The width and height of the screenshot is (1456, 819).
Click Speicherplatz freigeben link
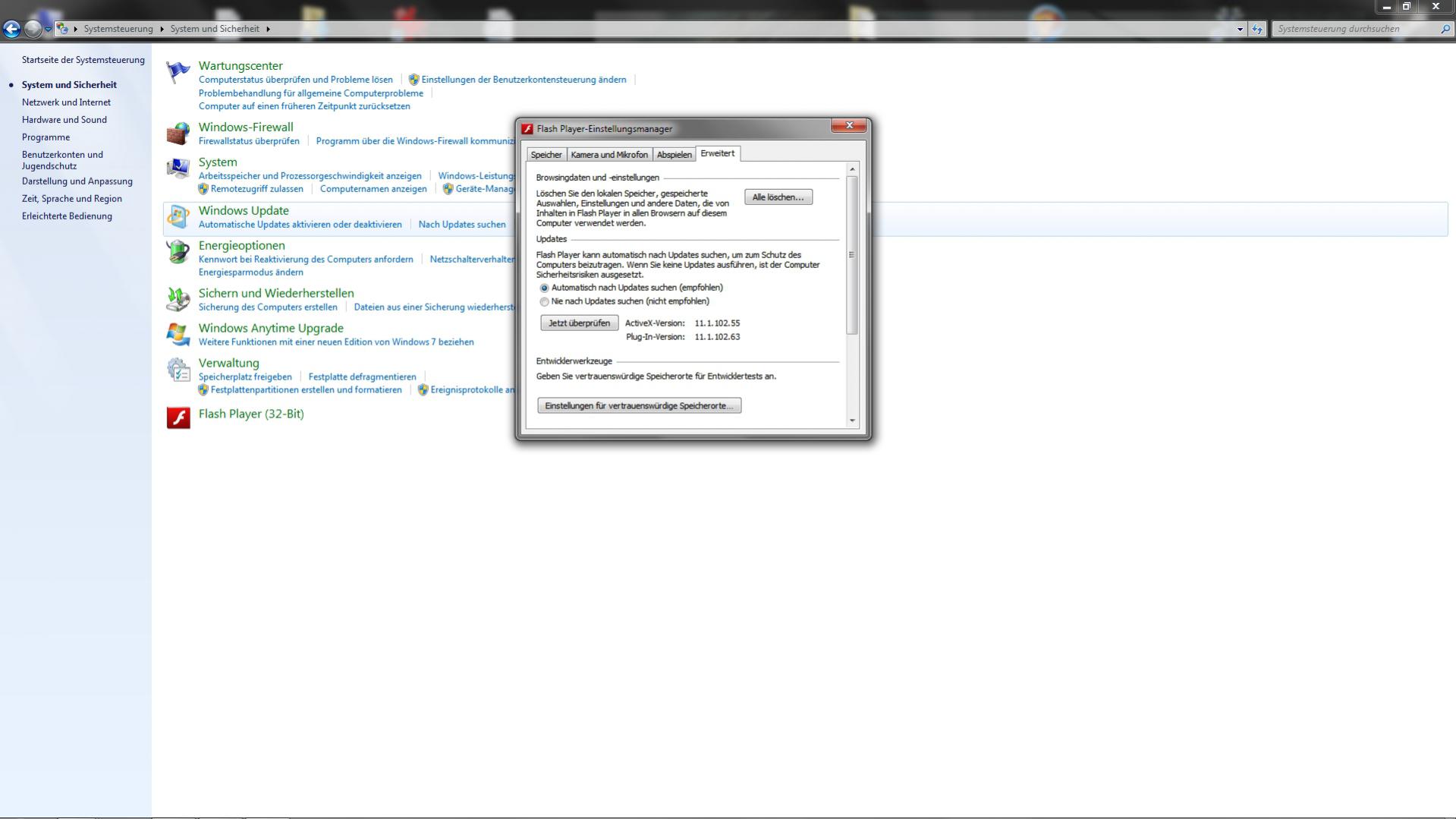[x=245, y=377]
